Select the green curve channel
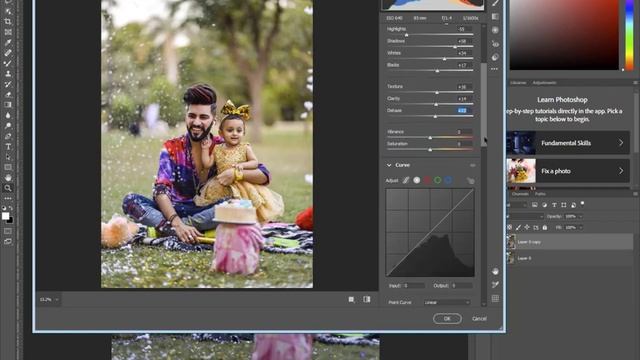The image size is (640, 360). point(438,180)
